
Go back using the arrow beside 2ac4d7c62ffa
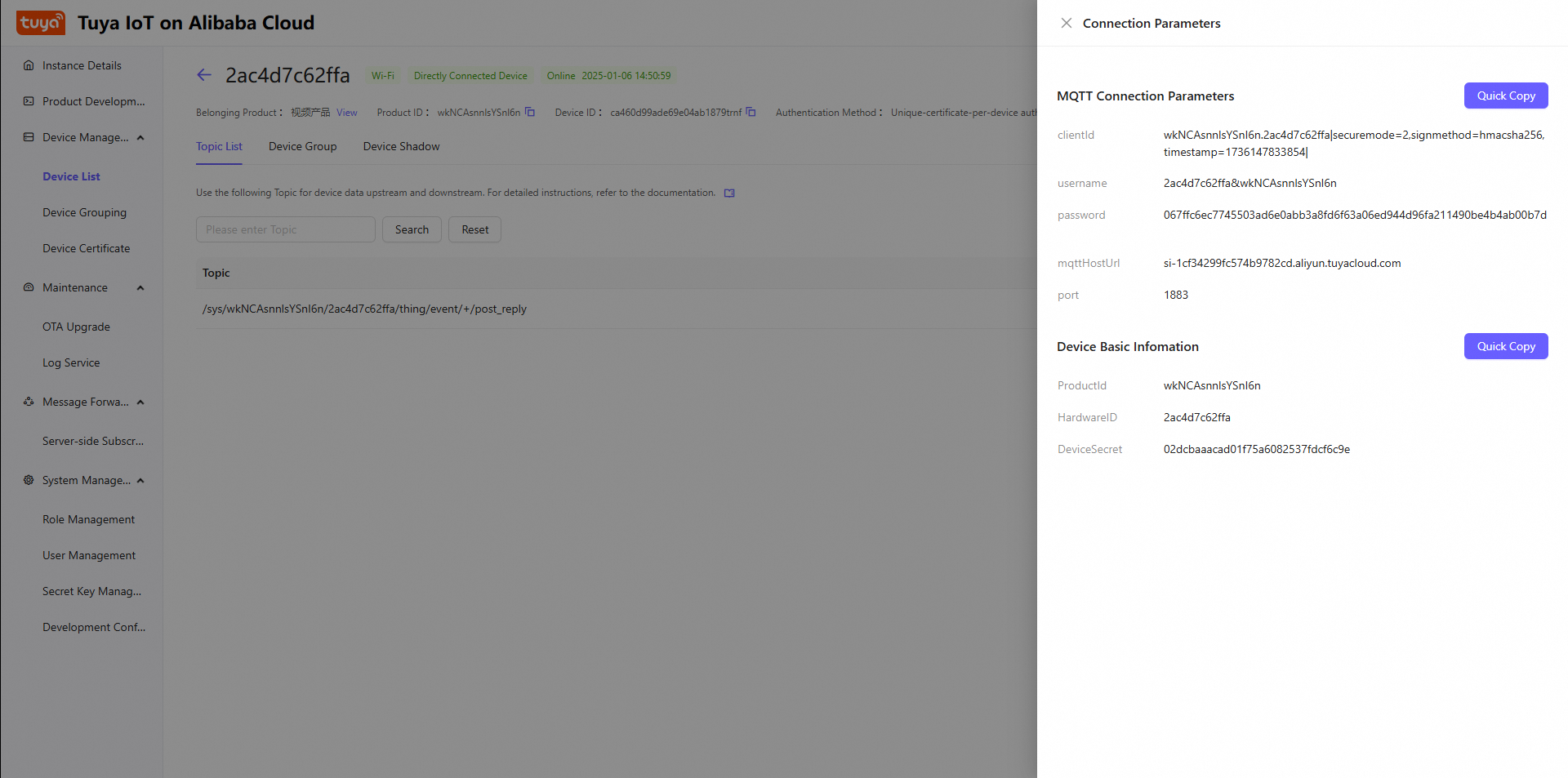[x=204, y=75]
